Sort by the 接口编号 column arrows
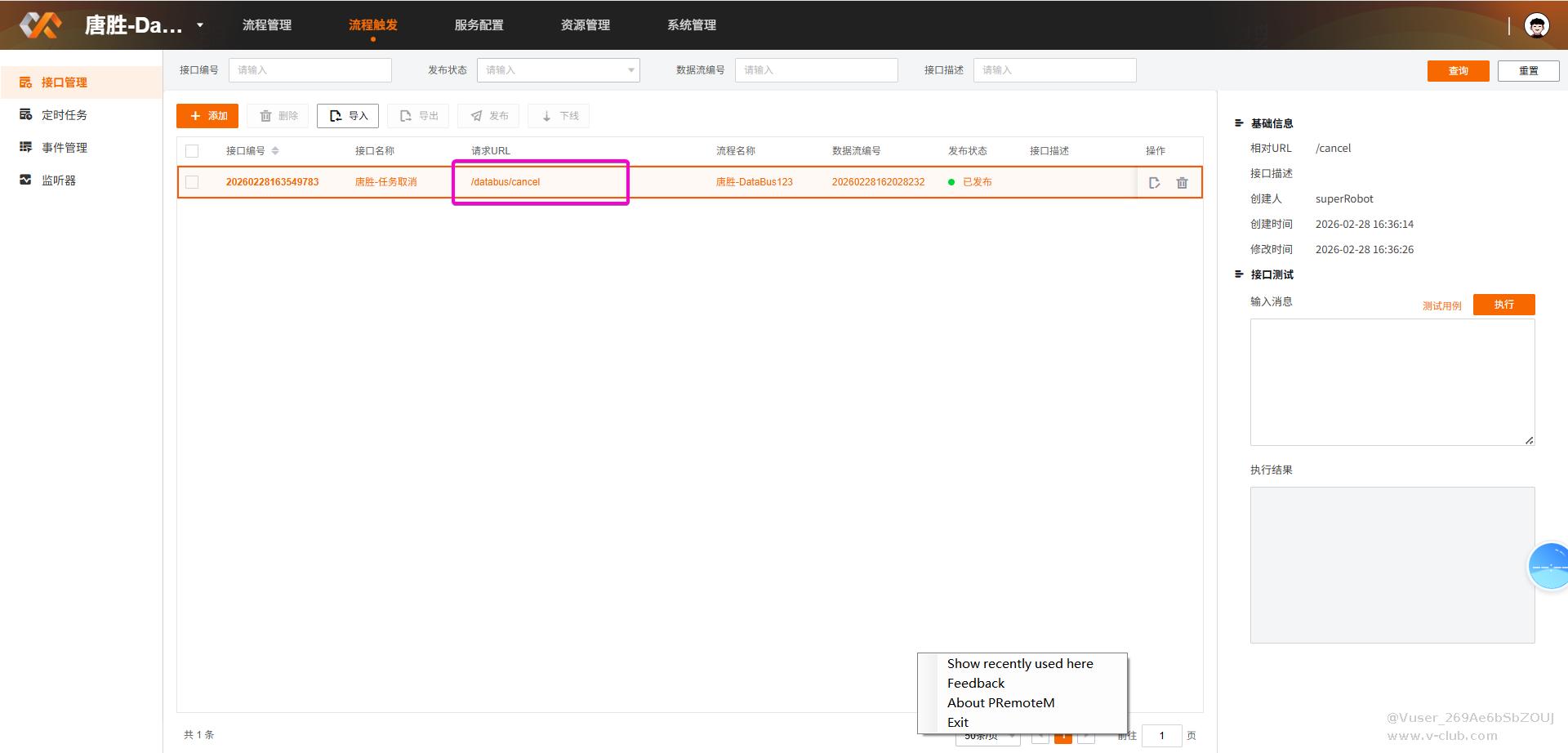The width and height of the screenshot is (1568, 753). click(275, 151)
